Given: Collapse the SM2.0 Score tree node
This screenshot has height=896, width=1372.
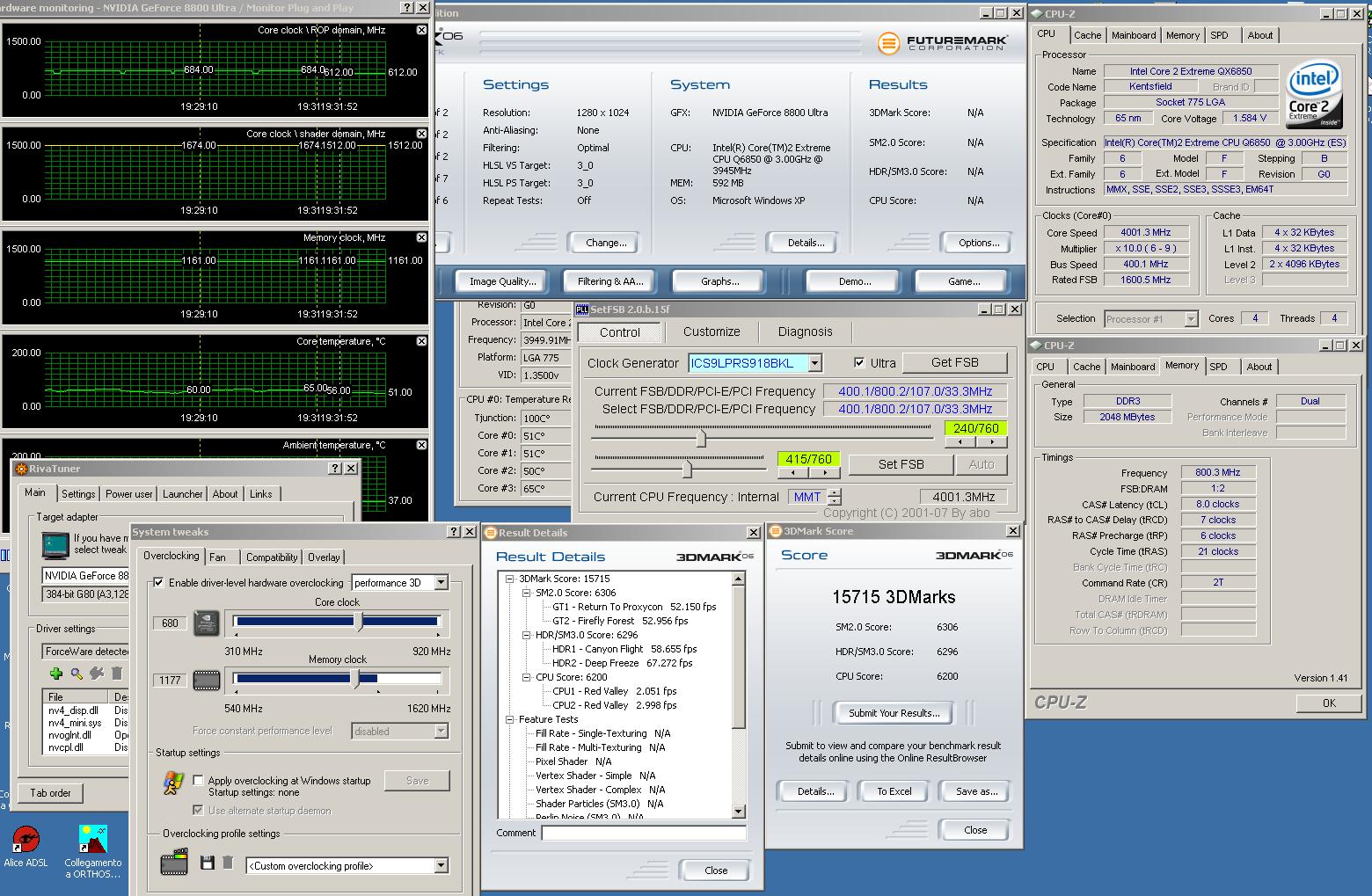Looking at the screenshot, I should pyautogui.click(x=527, y=593).
